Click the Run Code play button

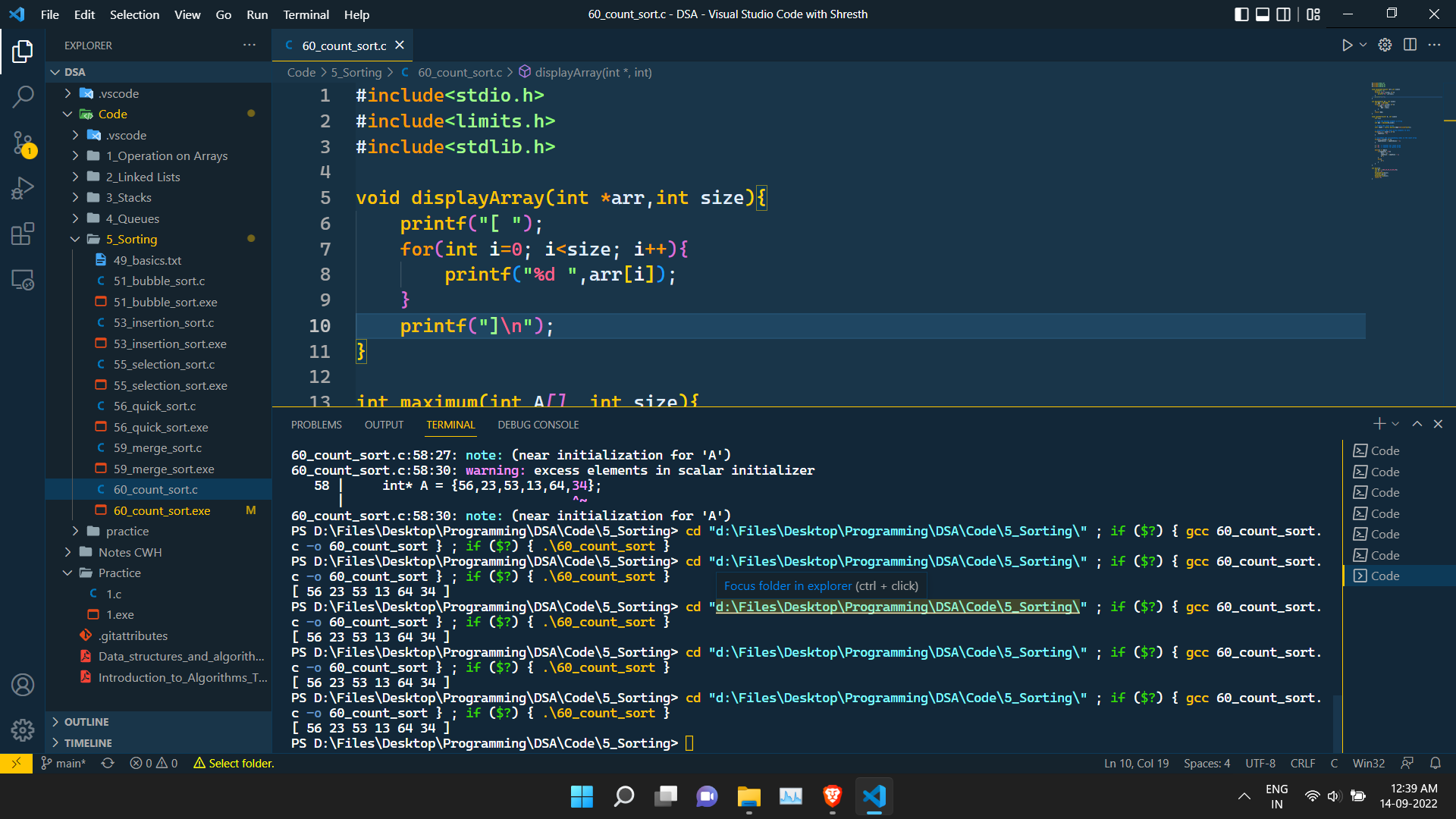[1347, 45]
